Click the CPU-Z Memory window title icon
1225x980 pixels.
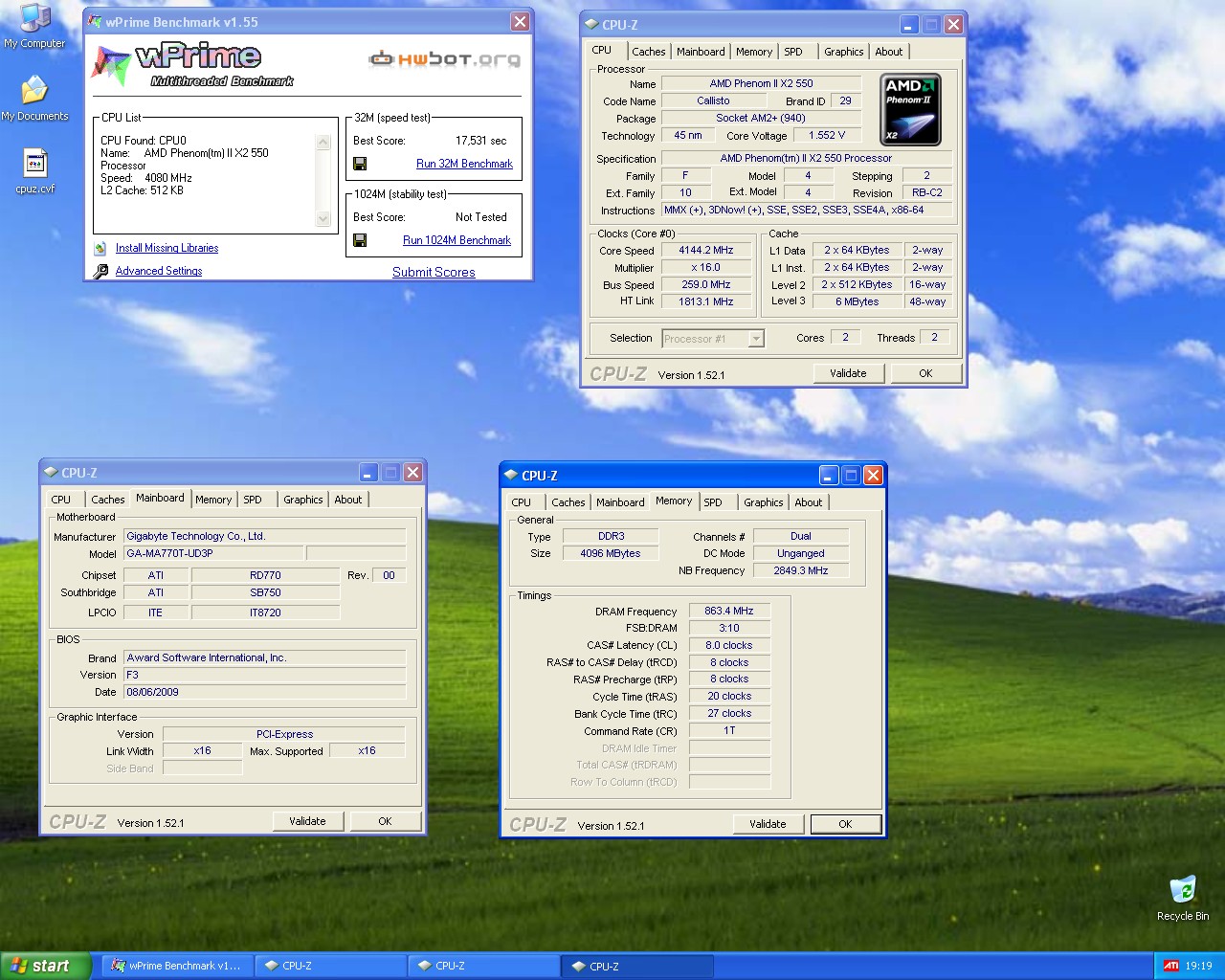(511, 476)
